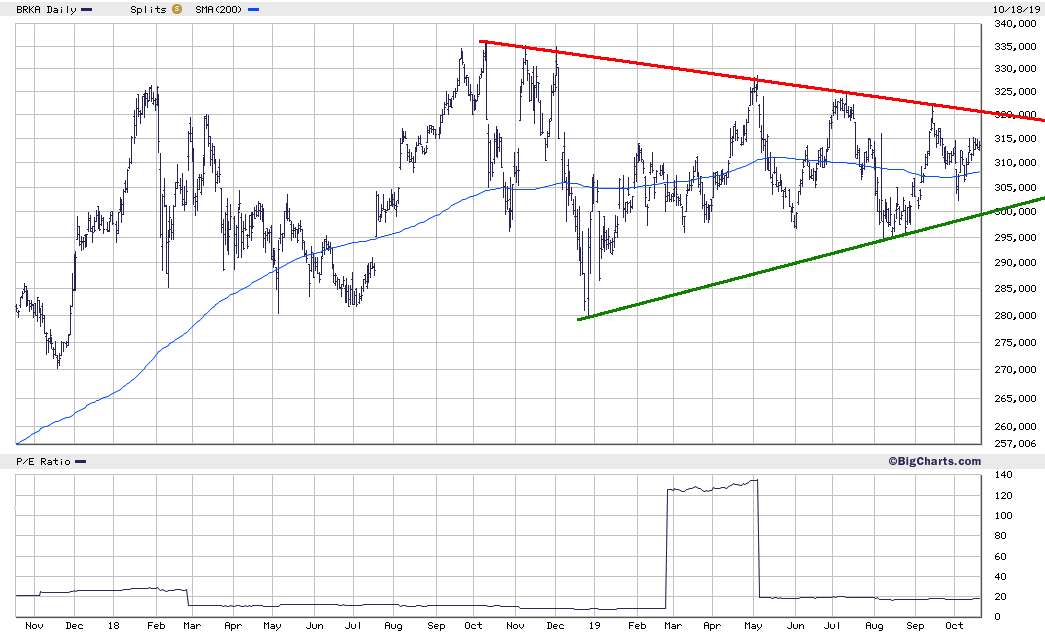Click the SMA(200) legend text
Viewport: 1045px width, 635px height.
coord(219,10)
